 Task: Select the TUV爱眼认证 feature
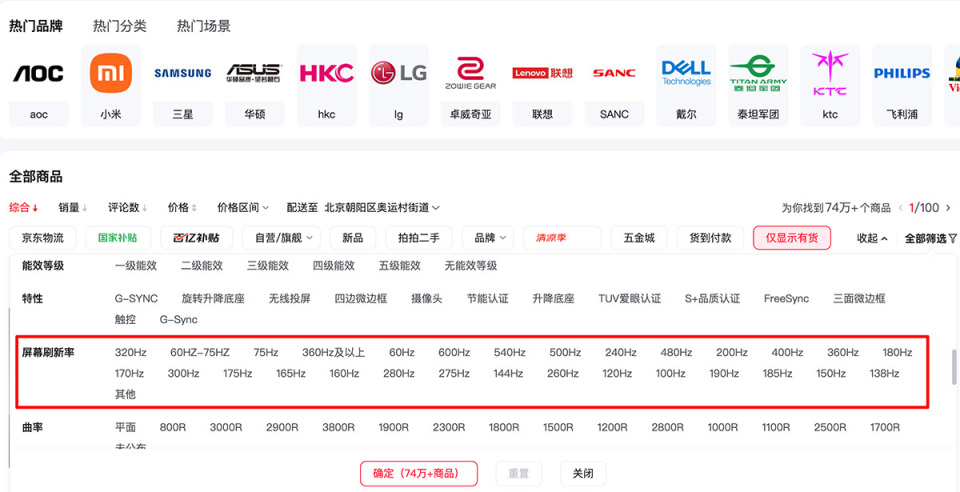pyautogui.click(x=630, y=299)
